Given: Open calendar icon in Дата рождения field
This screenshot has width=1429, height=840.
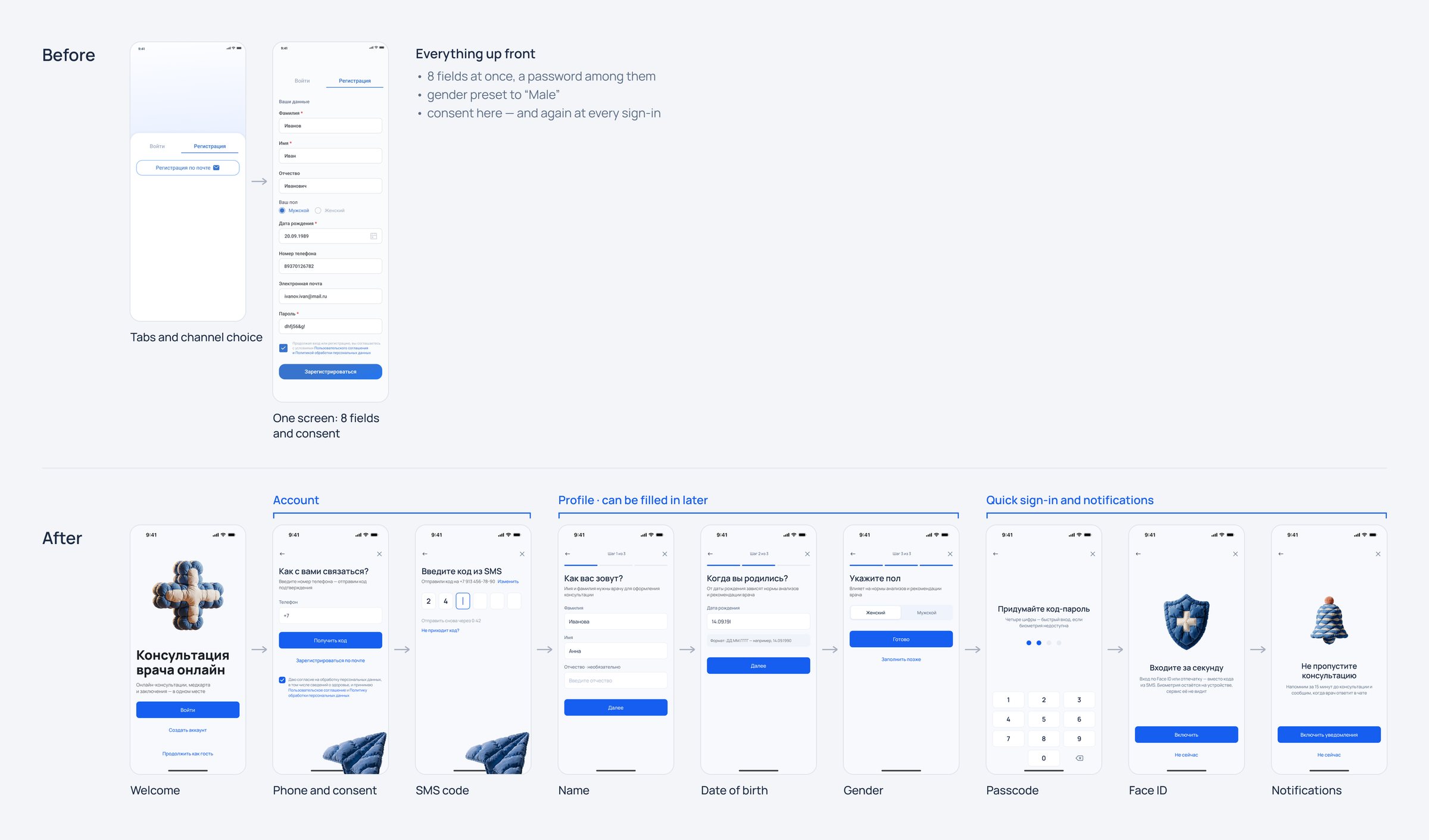Looking at the screenshot, I should 373,236.
